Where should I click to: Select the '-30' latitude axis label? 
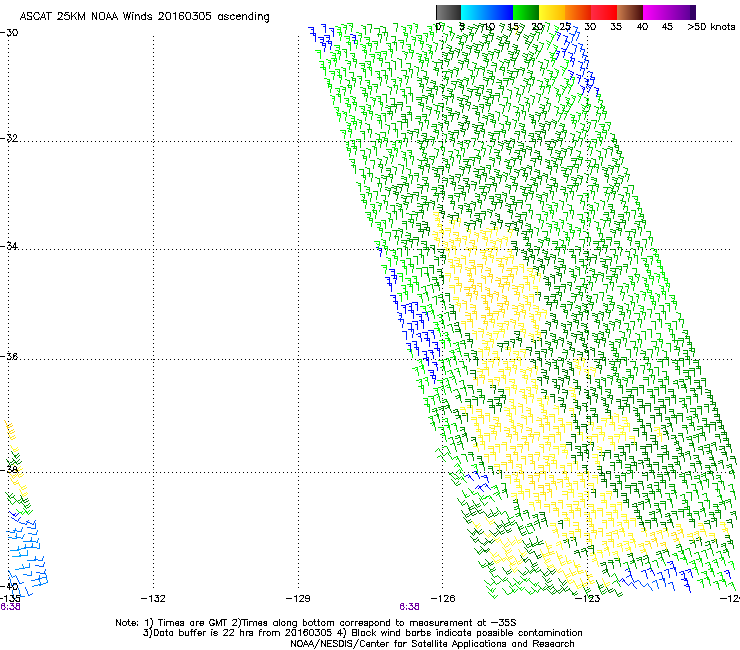click(x=9, y=33)
